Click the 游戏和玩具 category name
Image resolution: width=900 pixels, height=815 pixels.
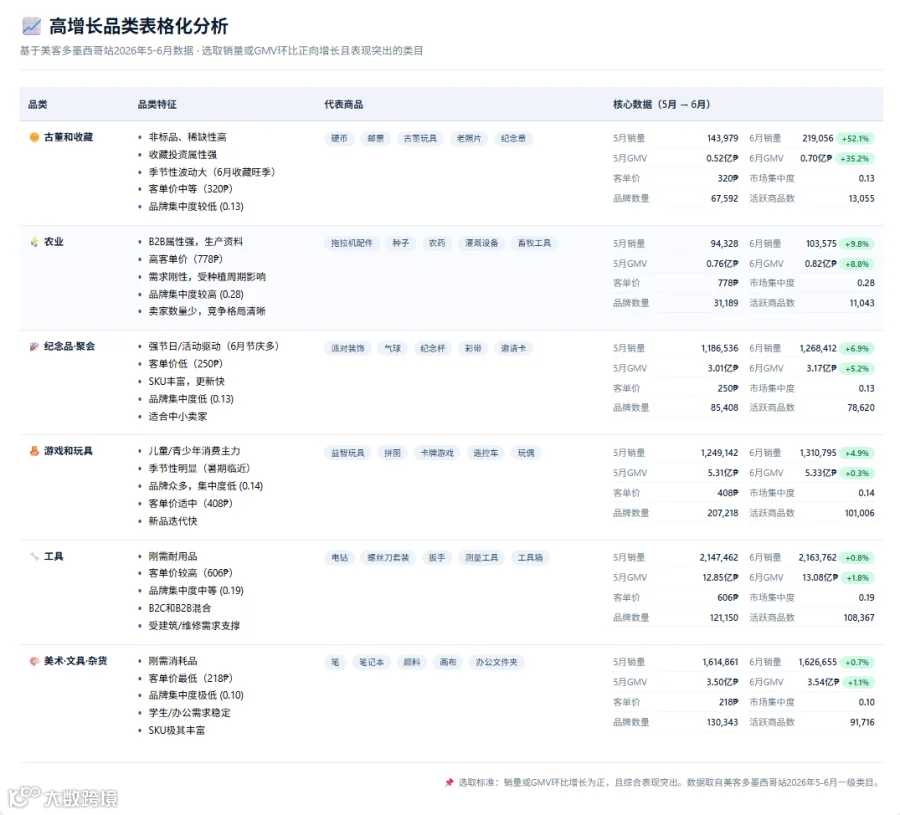68,451
